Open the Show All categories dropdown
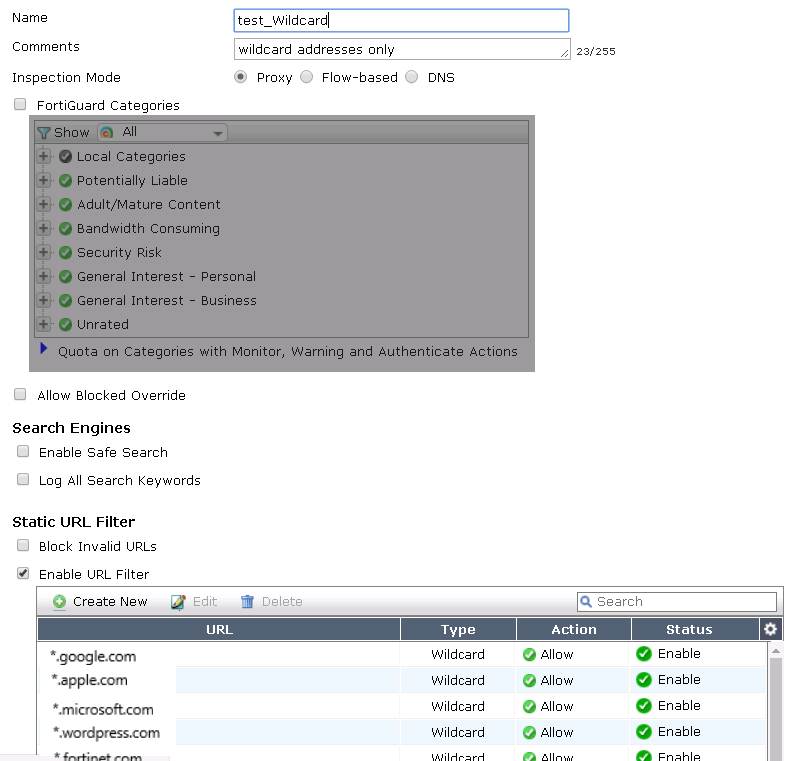Screen dimensions: 809x761 click(162, 132)
